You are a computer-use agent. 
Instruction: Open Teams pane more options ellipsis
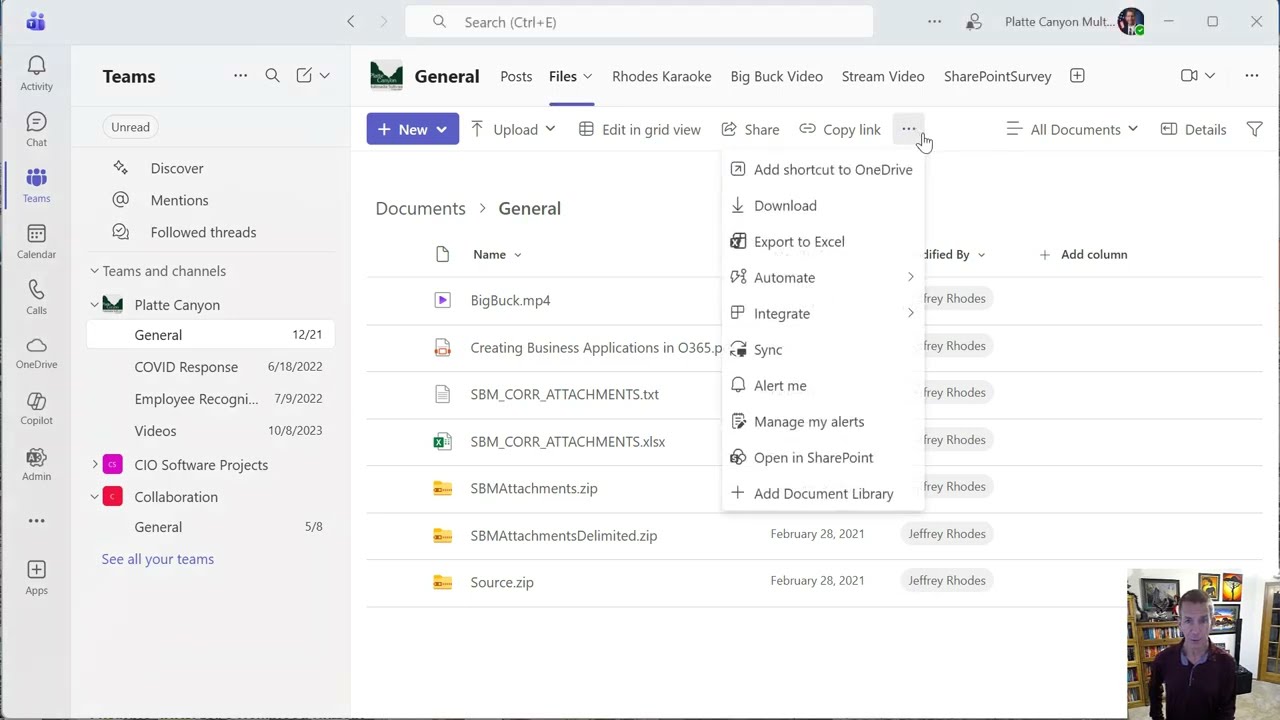(x=240, y=75)
